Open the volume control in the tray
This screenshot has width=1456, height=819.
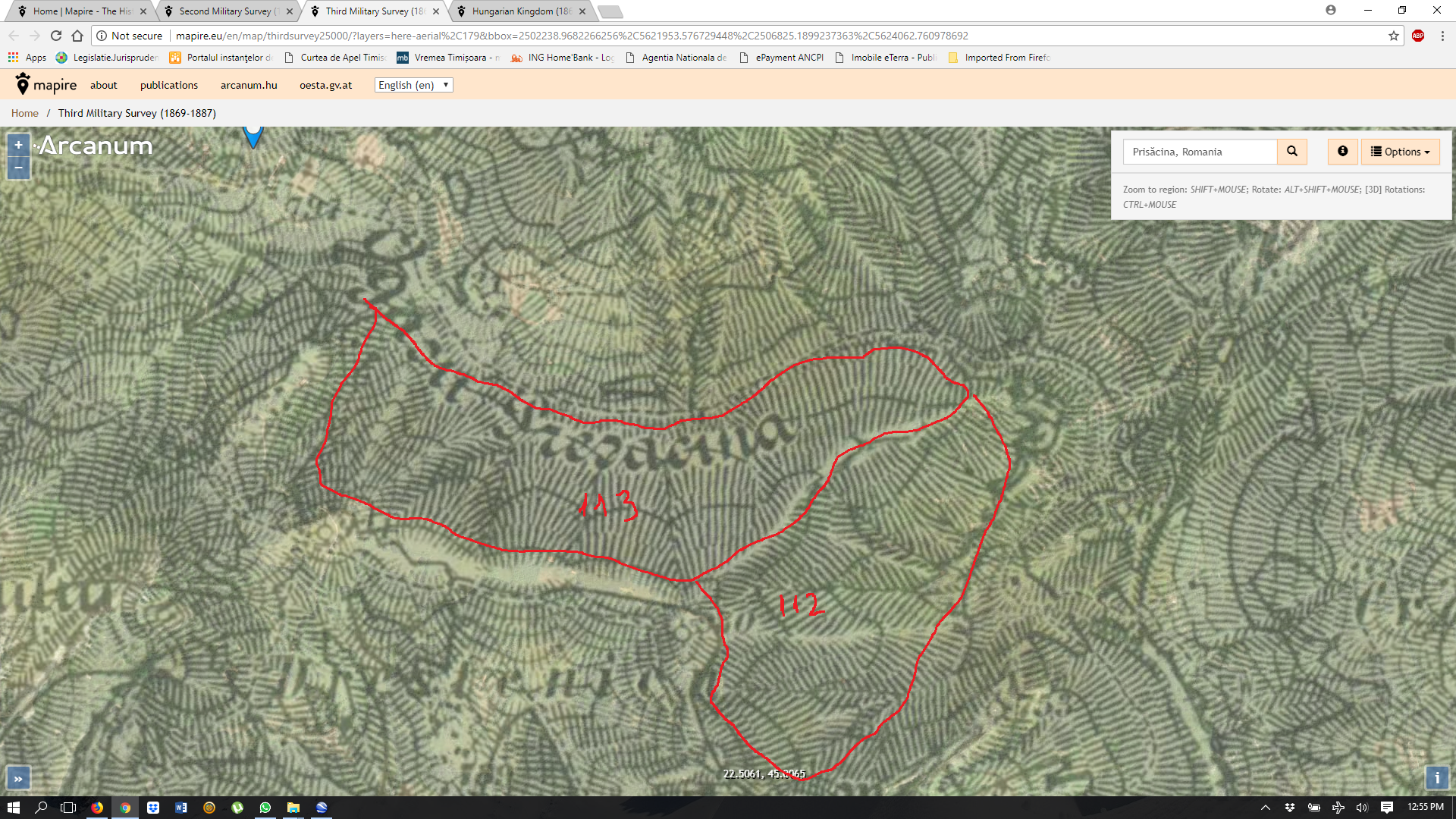(x=1362, y=808)
